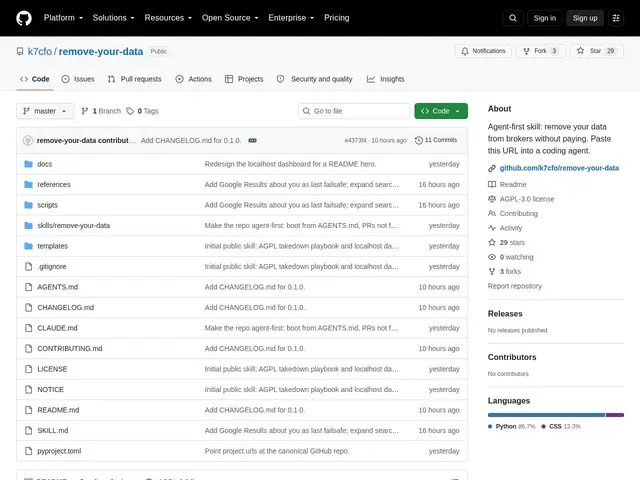Open the AGENTS.md file

pyautogui.click(x=58, y=287)
